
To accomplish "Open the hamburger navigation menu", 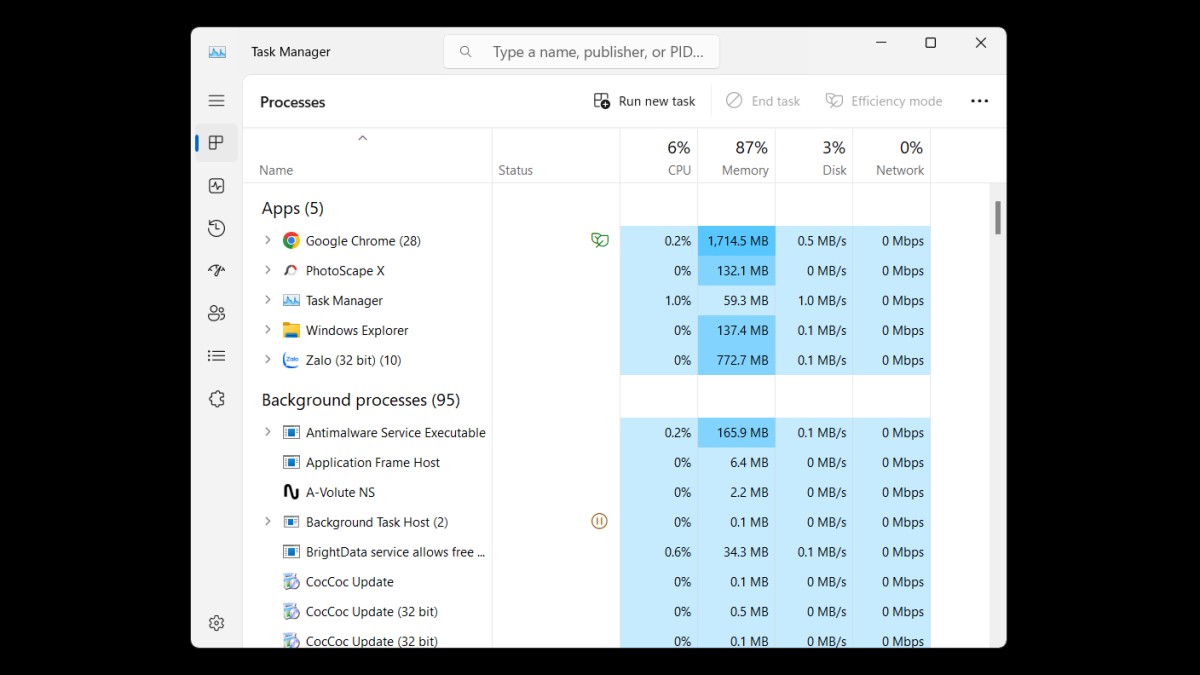I will pyautogui.click(x=216, y=101).
